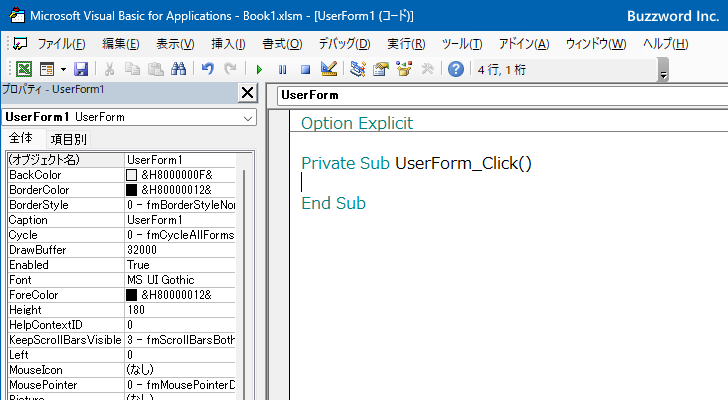Expand the UserForm1 UserForm object dropdown

pos(248,117)
